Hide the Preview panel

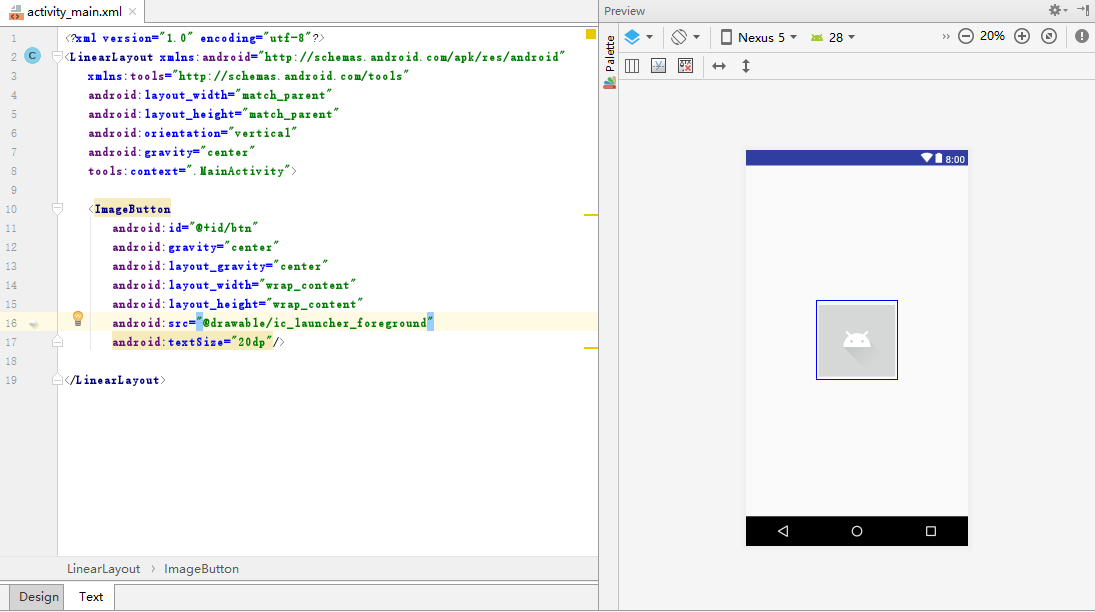click(1082, 10)
